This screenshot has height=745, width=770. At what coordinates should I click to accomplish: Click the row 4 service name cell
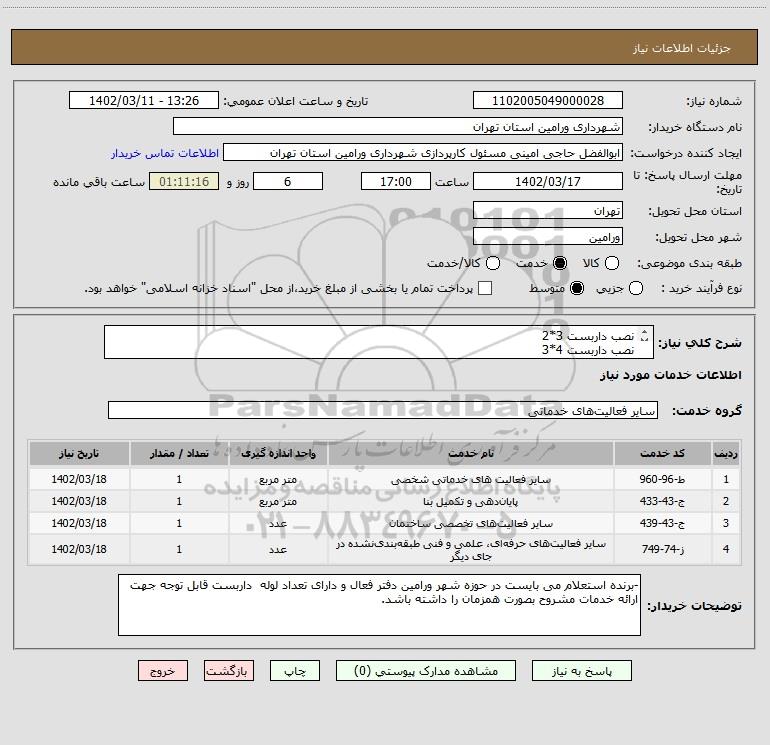pos(470,550)
